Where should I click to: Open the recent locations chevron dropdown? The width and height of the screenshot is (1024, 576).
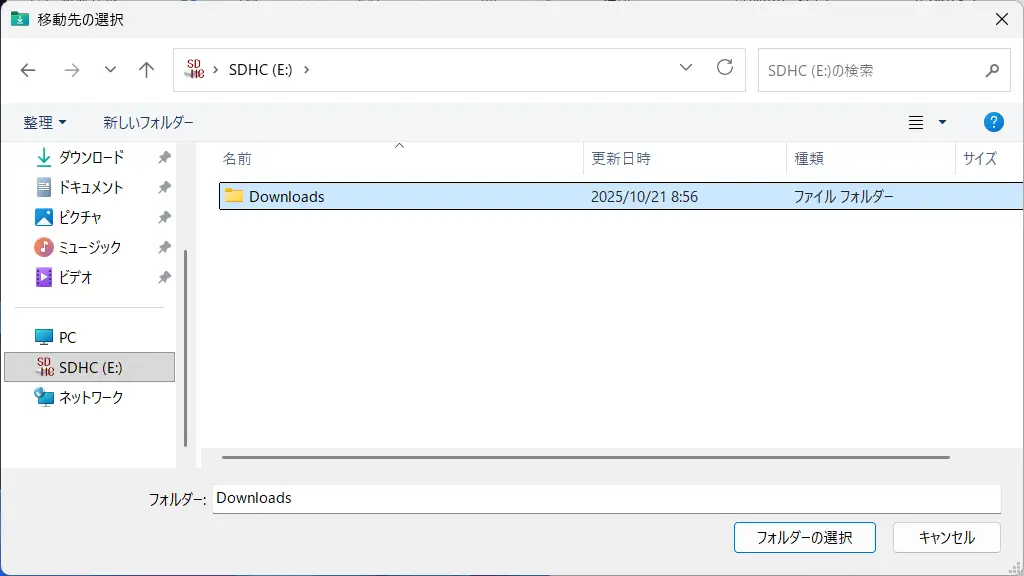click(110, 70)
